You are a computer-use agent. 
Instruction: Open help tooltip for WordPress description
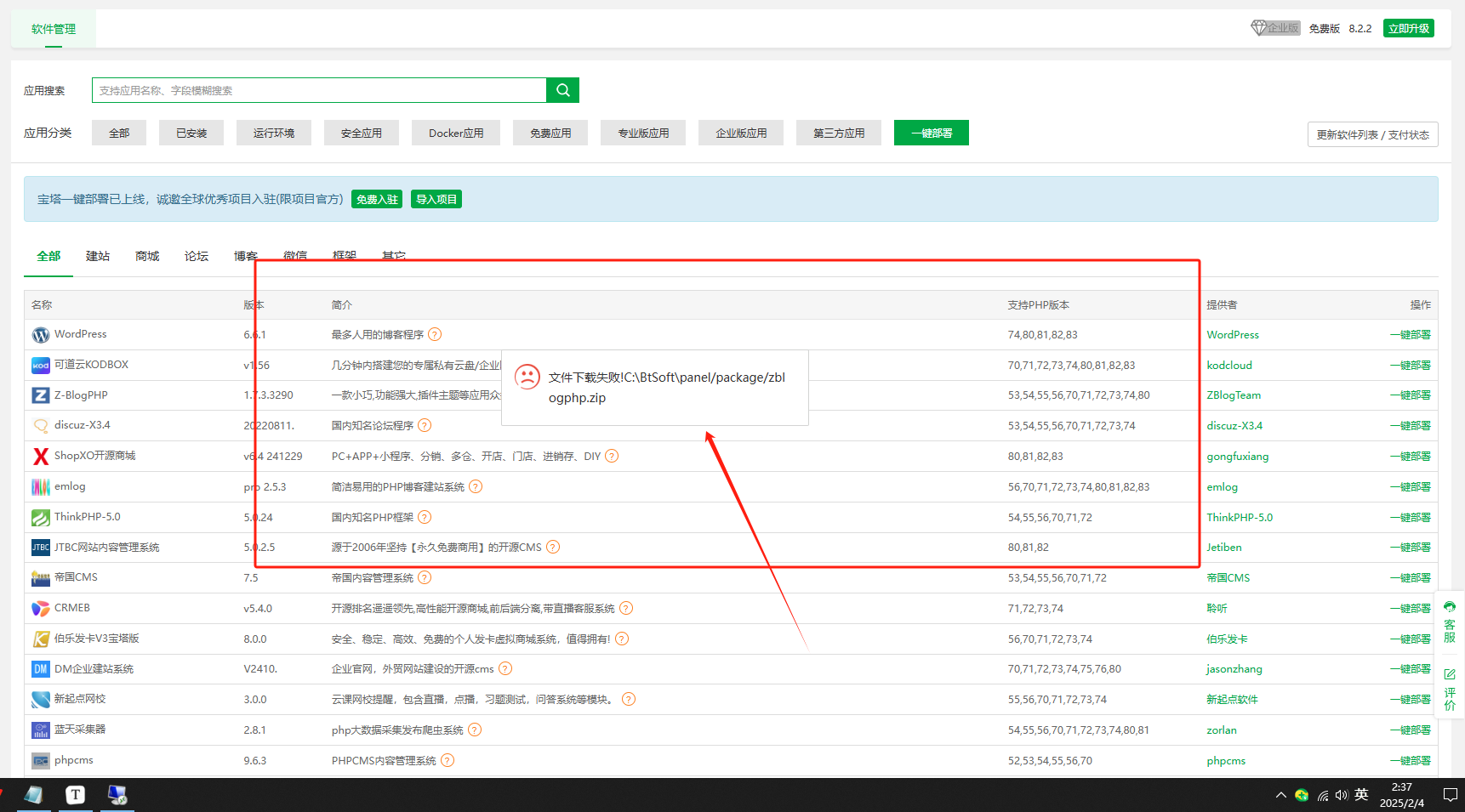click(435, 335)
